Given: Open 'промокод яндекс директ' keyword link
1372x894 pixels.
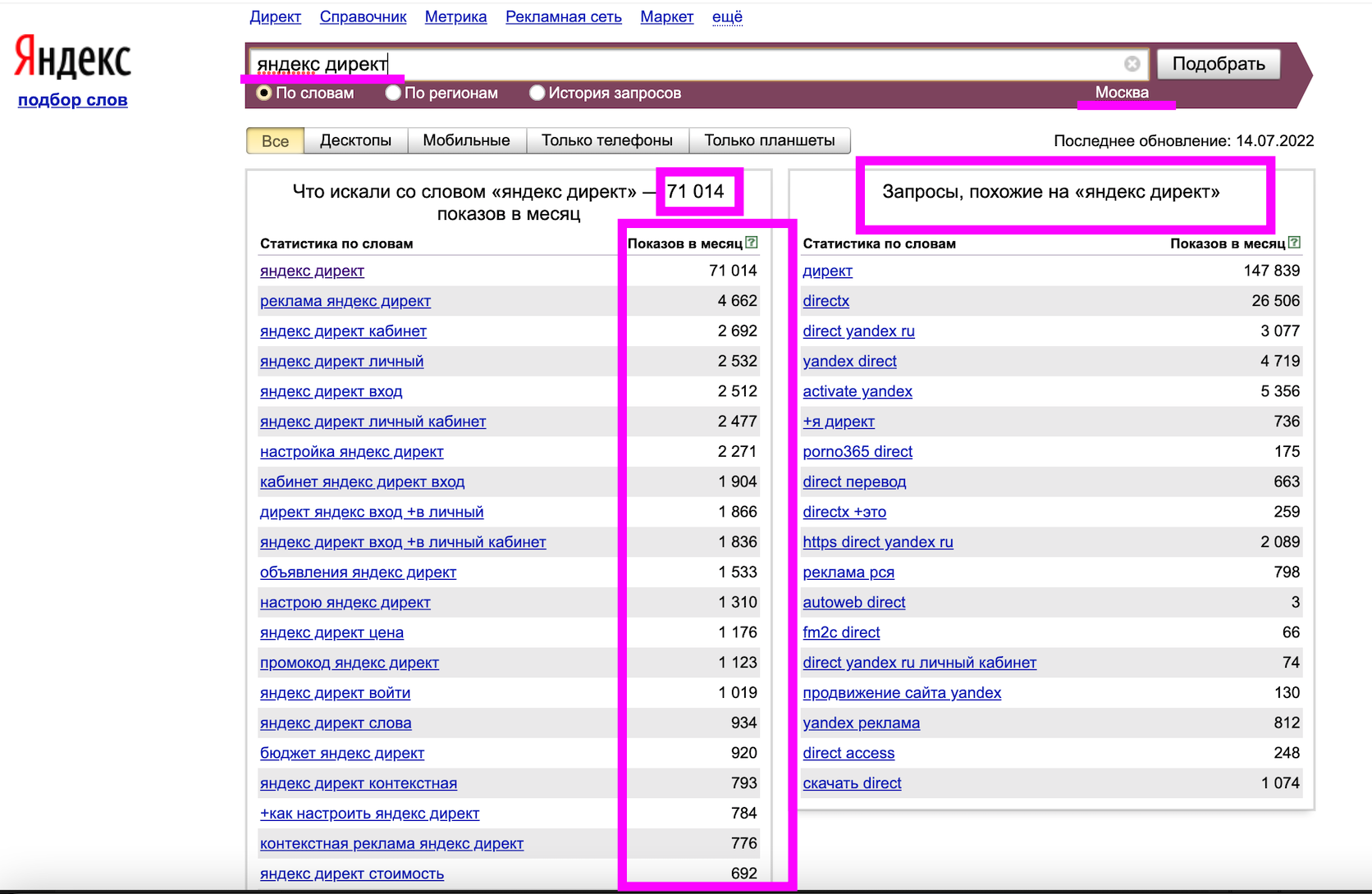Looking at the screenshot, I should tap(349, 663).
